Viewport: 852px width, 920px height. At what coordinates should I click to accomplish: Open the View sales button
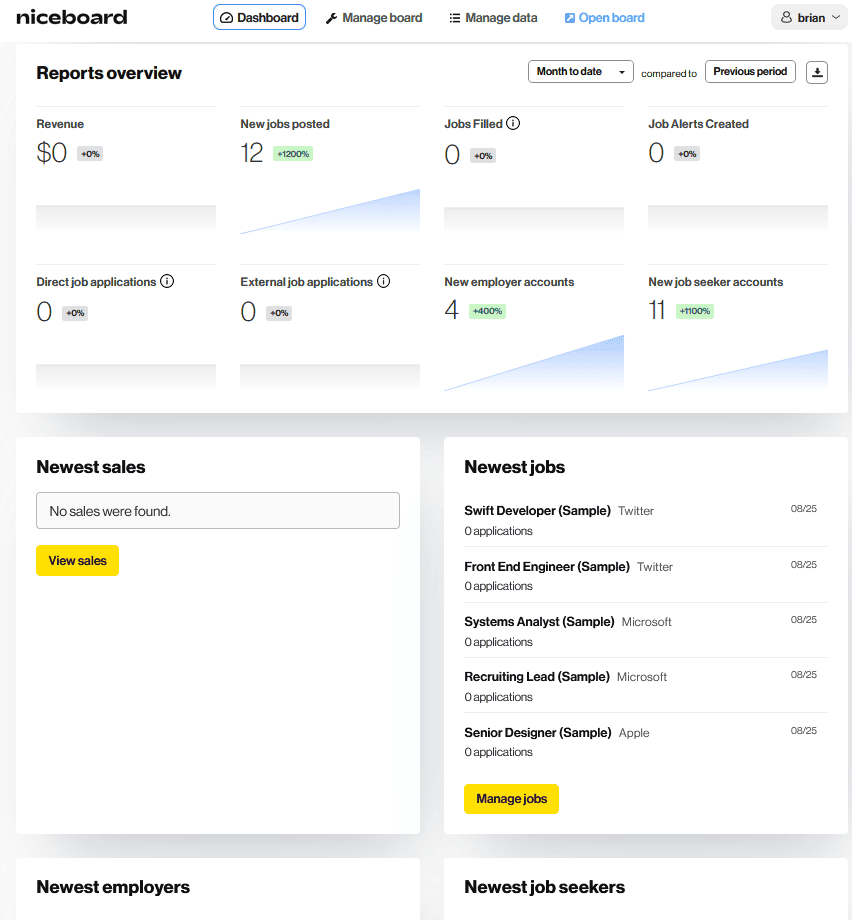(x=77, y=560)
